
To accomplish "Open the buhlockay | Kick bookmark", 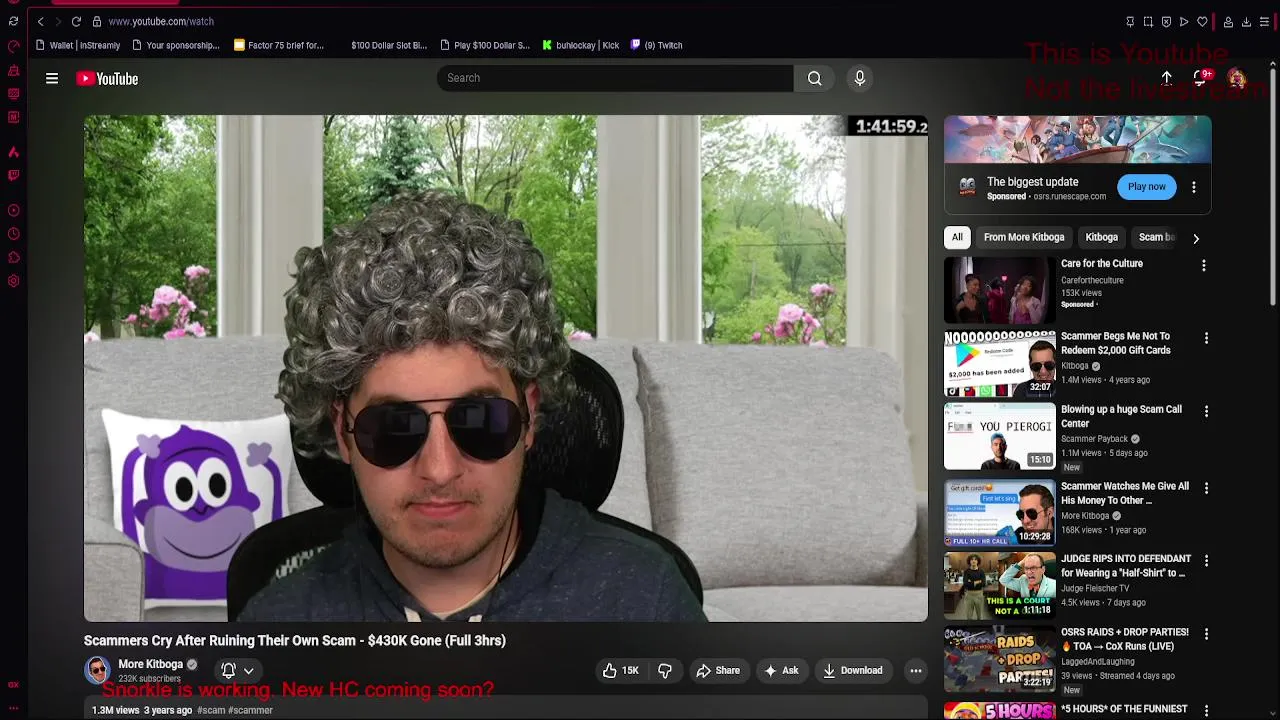I will click(581, 45).
